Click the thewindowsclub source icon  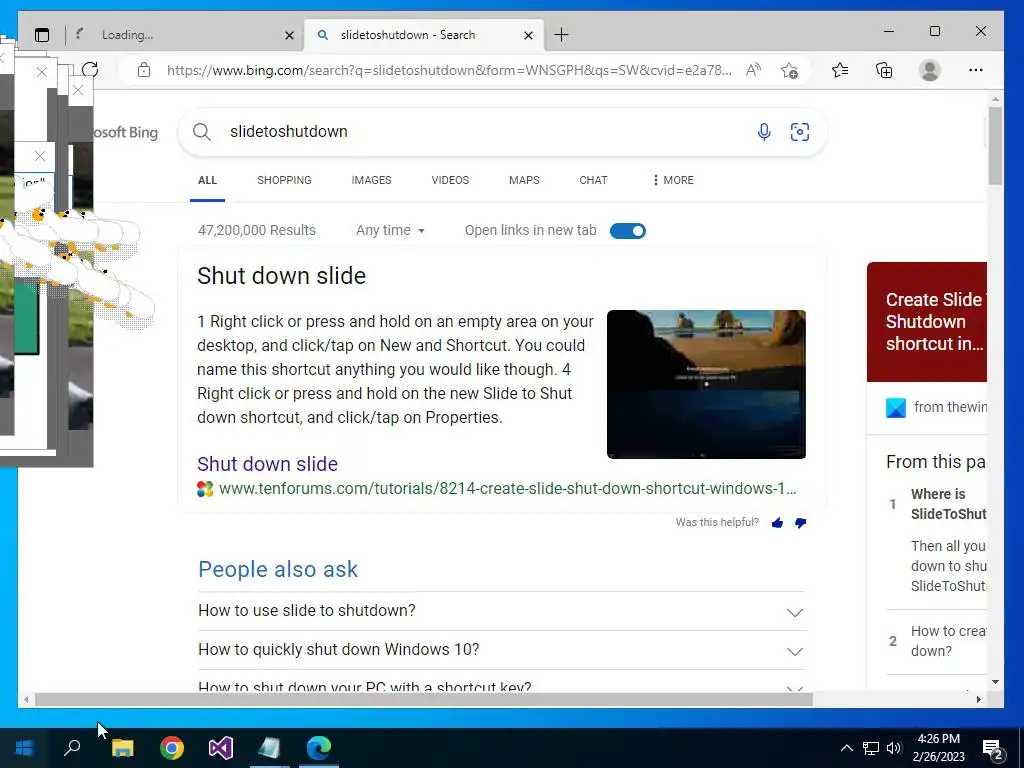point(895,408)
